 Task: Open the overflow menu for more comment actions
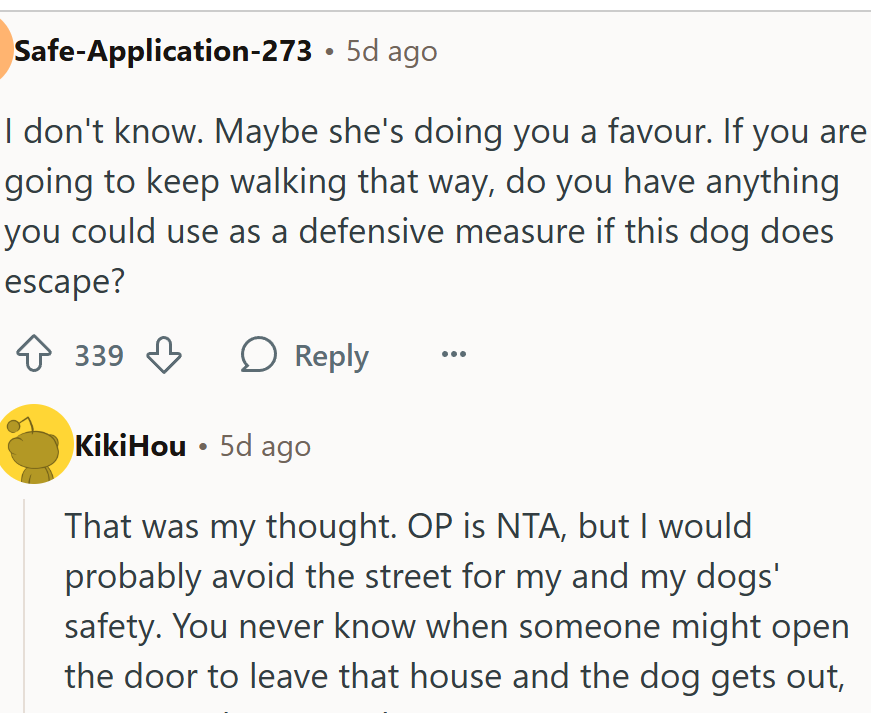[453, 355]
